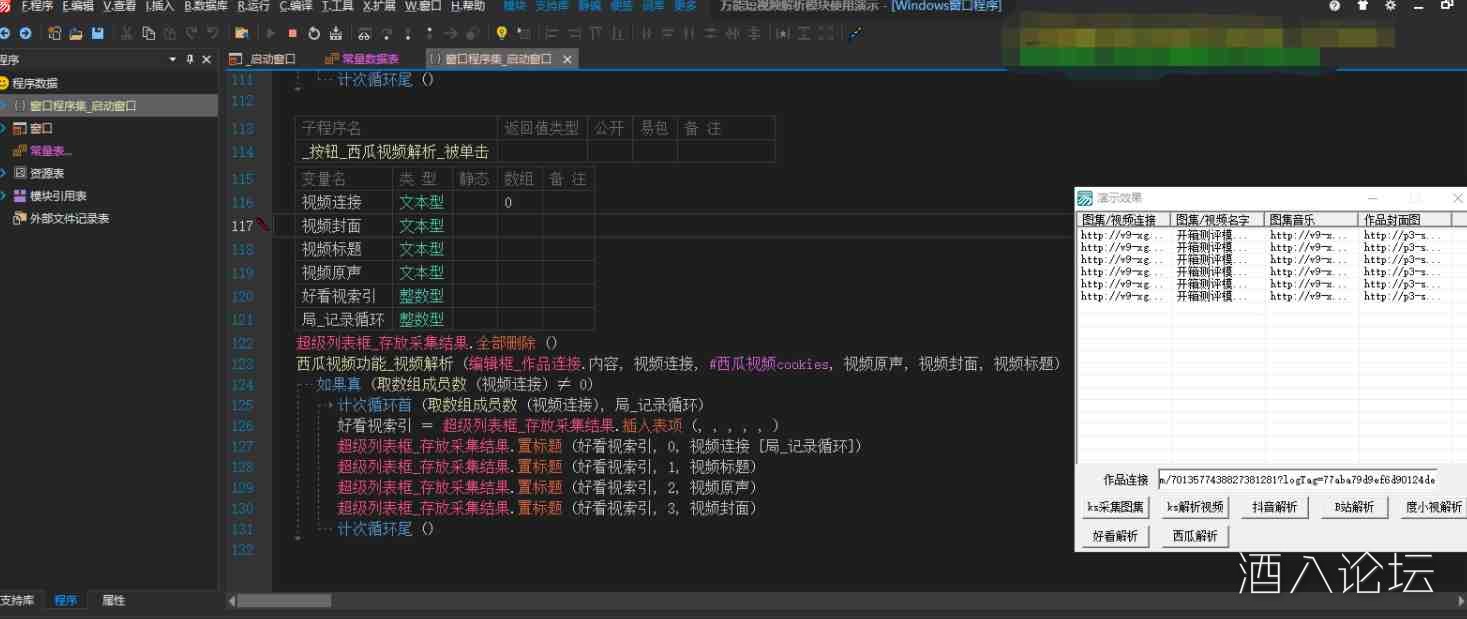
Task: Select the 属性 bottom panel tab
Action: pyautogui.click(x=114, y=601)
